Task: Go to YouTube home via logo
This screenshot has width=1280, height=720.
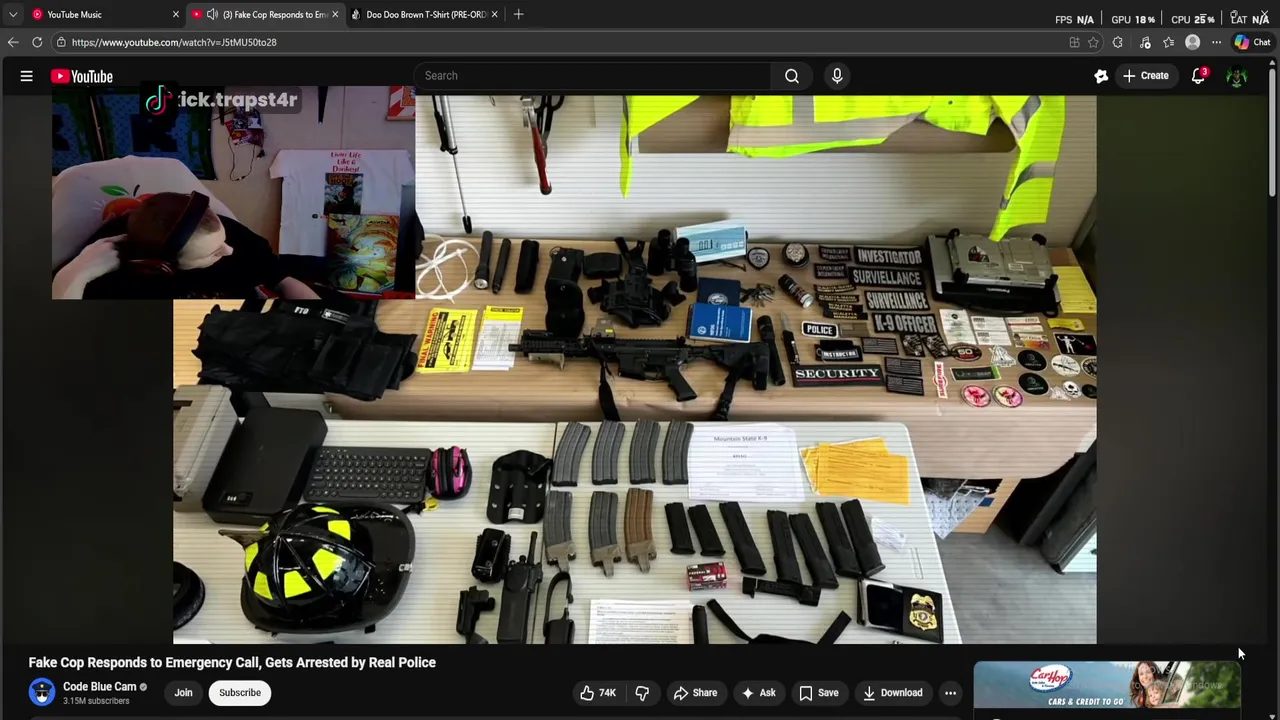Action: coord(82,76)
